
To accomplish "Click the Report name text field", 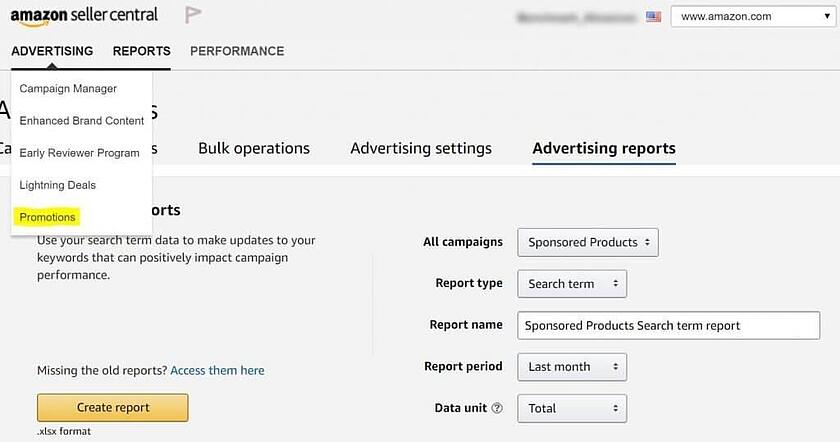I will pos(668,325).
